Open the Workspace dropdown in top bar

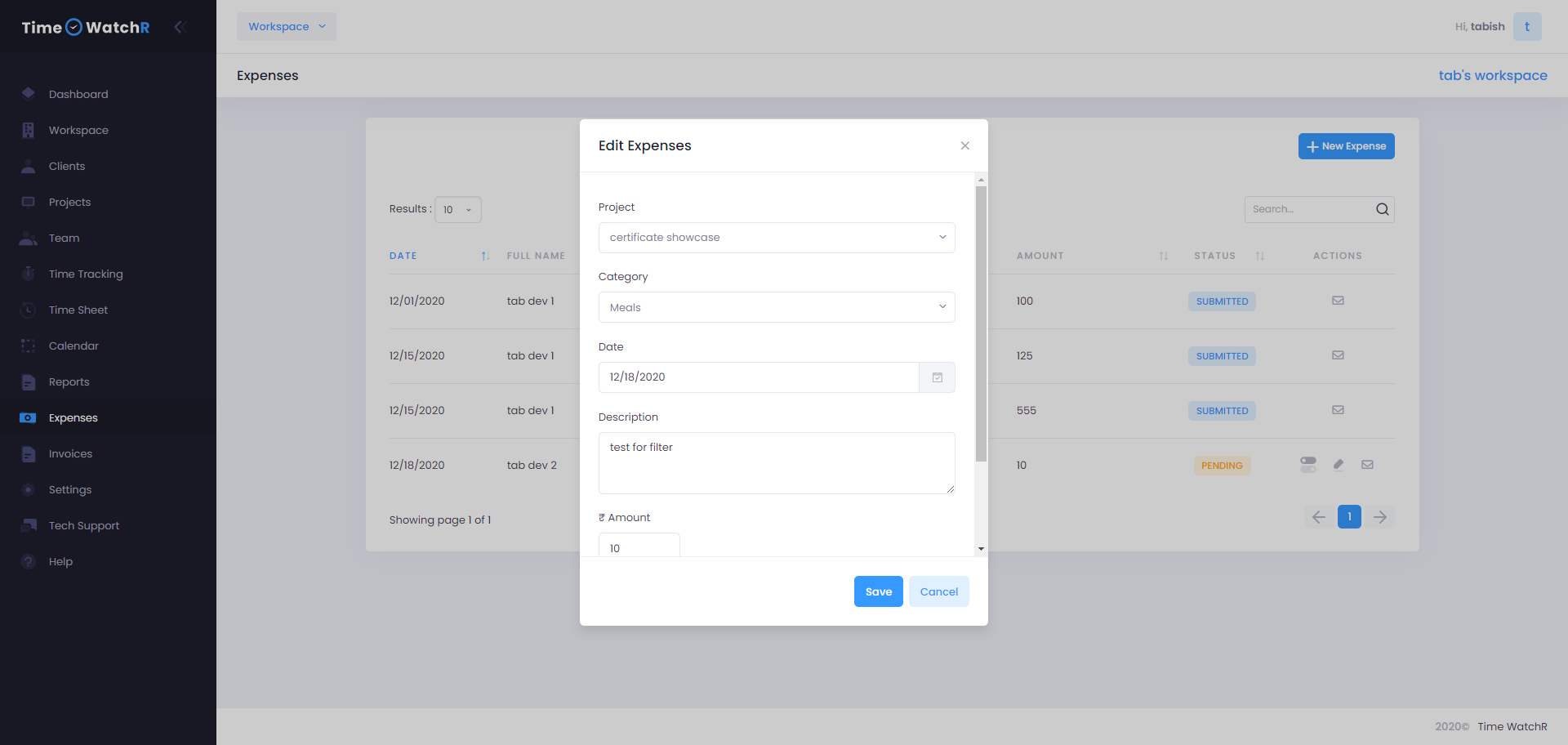287,27
